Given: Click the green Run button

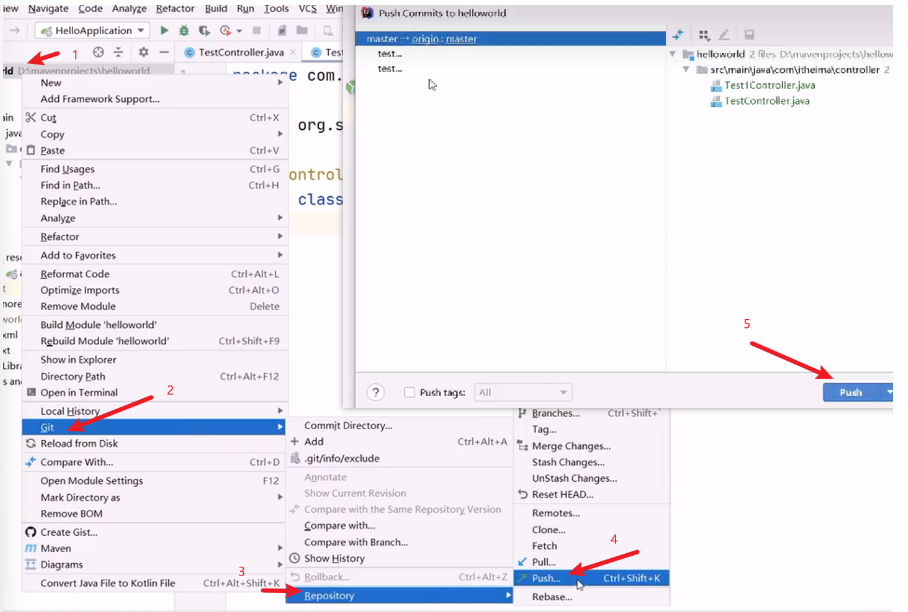Looking at the screenshot, I should (x=165, y=31).
